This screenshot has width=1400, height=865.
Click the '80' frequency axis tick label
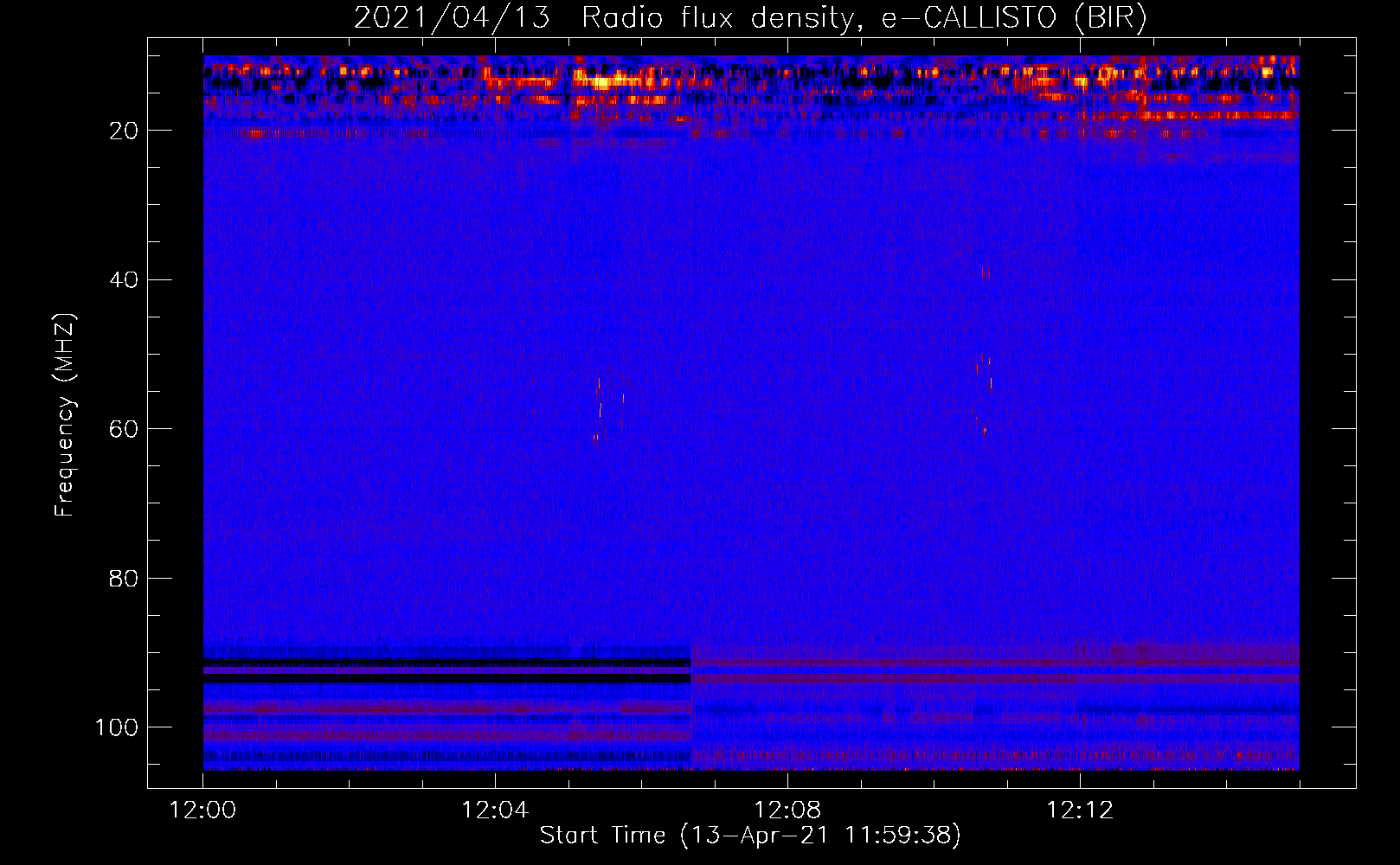124,579
